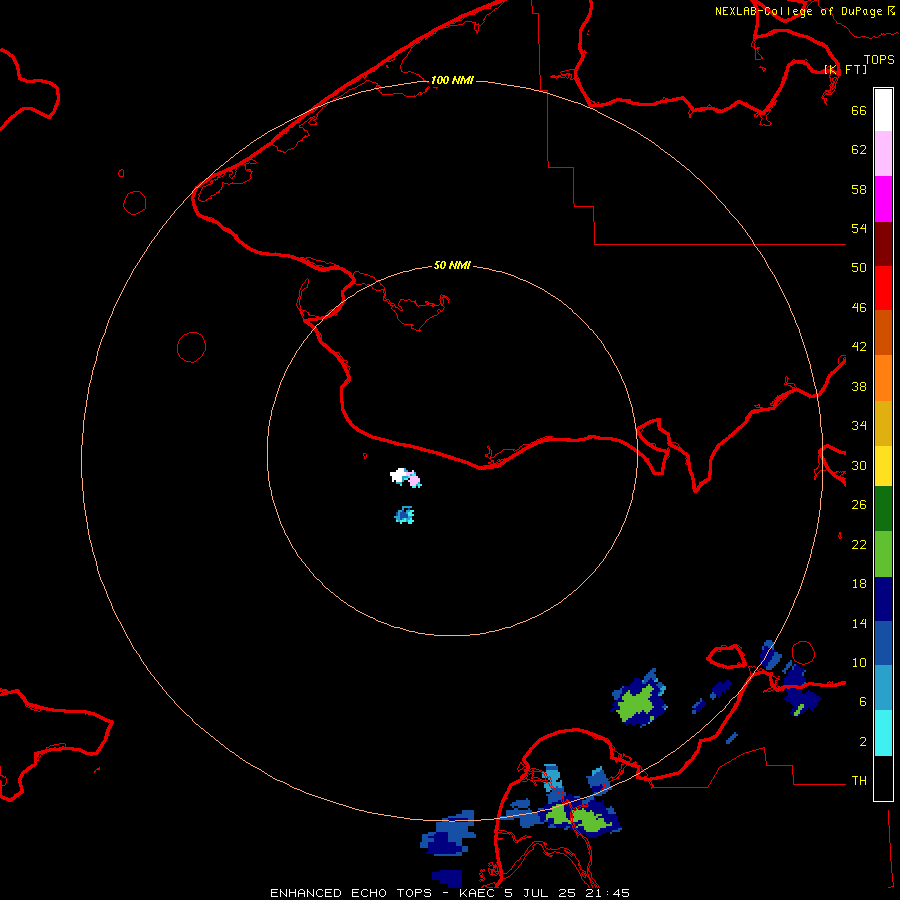The width and height of the screenshot is (900, 900).
Task: Click the 5 JUL 25 date text
Action: coord(540,893)
